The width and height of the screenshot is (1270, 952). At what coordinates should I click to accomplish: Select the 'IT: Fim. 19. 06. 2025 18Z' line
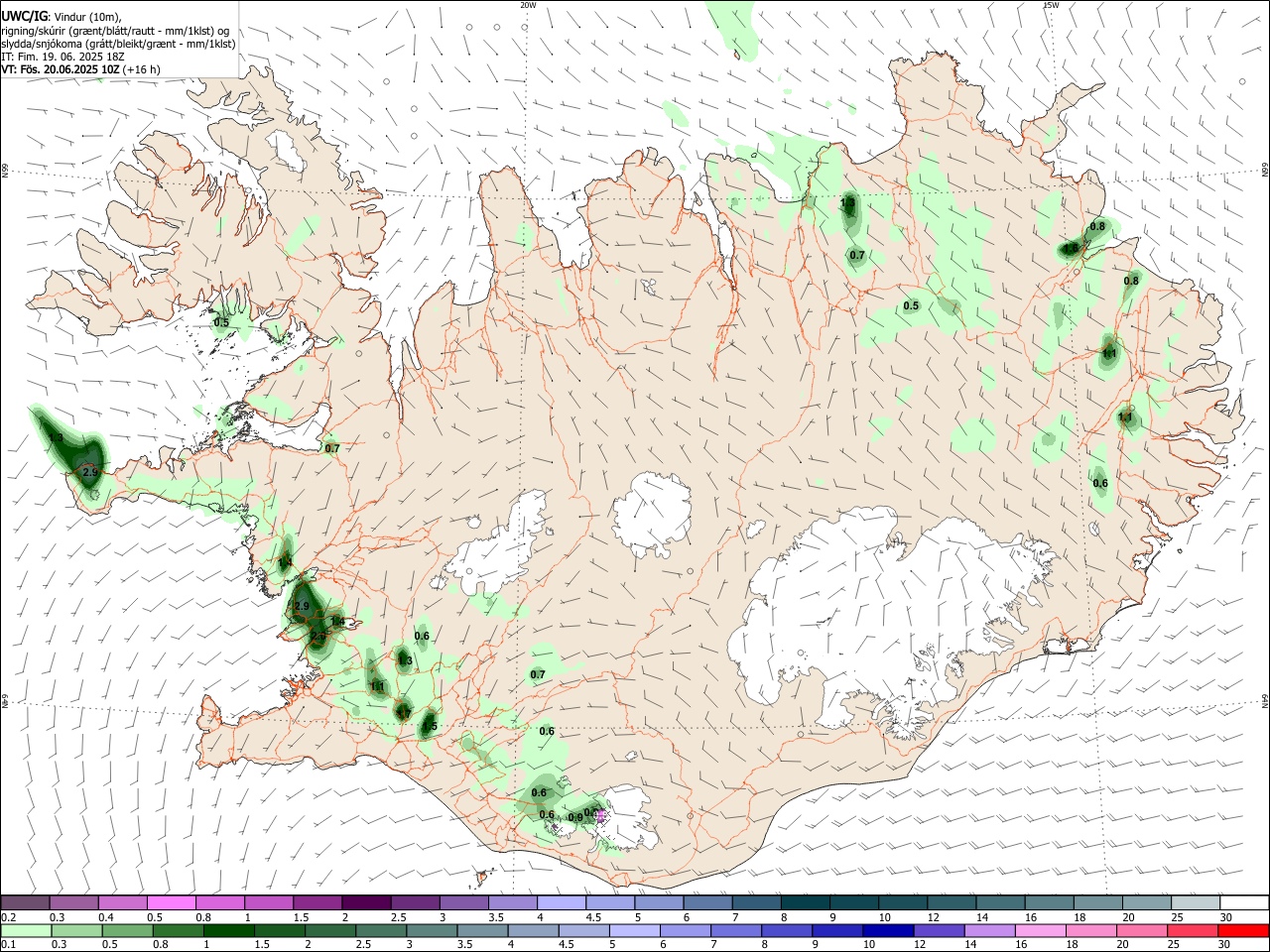click(63, 57)
